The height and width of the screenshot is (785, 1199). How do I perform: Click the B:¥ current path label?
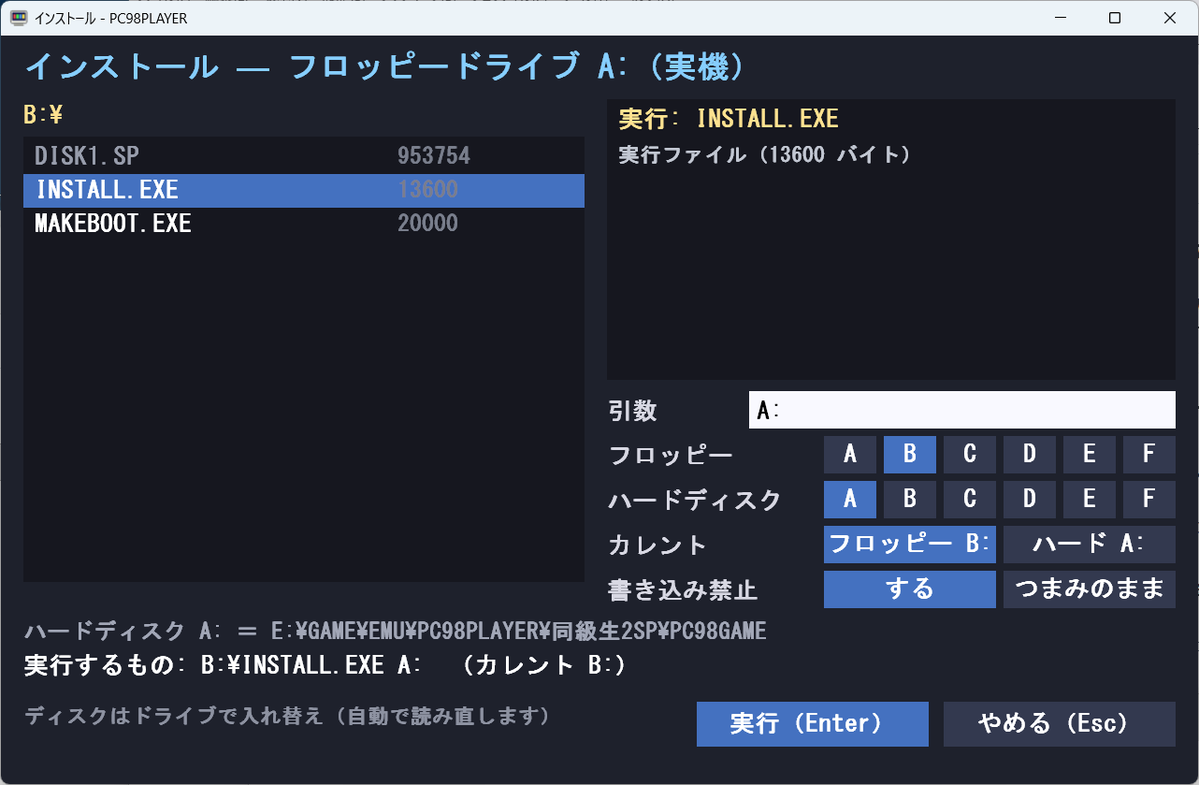click(x=43, y=115)
